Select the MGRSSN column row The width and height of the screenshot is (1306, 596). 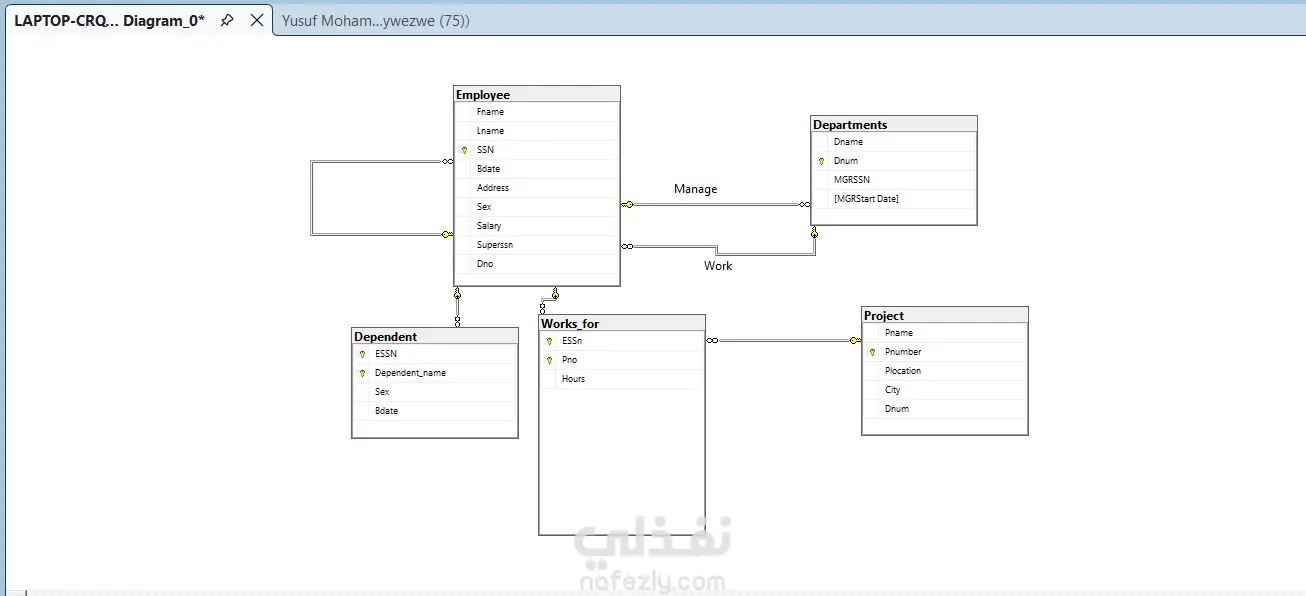(894, 180)
